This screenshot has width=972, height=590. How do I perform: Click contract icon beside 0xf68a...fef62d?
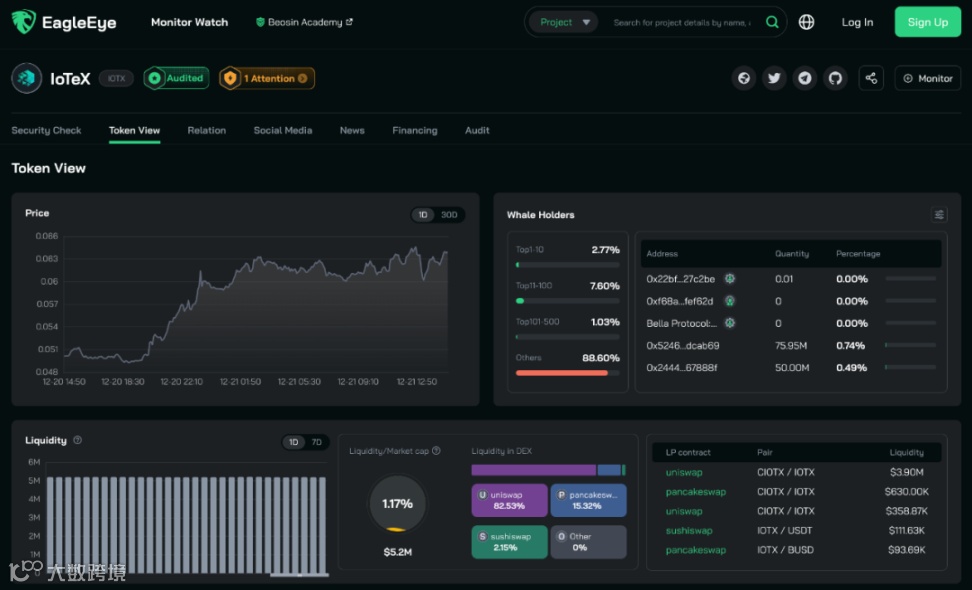click(x=730, y=301)
